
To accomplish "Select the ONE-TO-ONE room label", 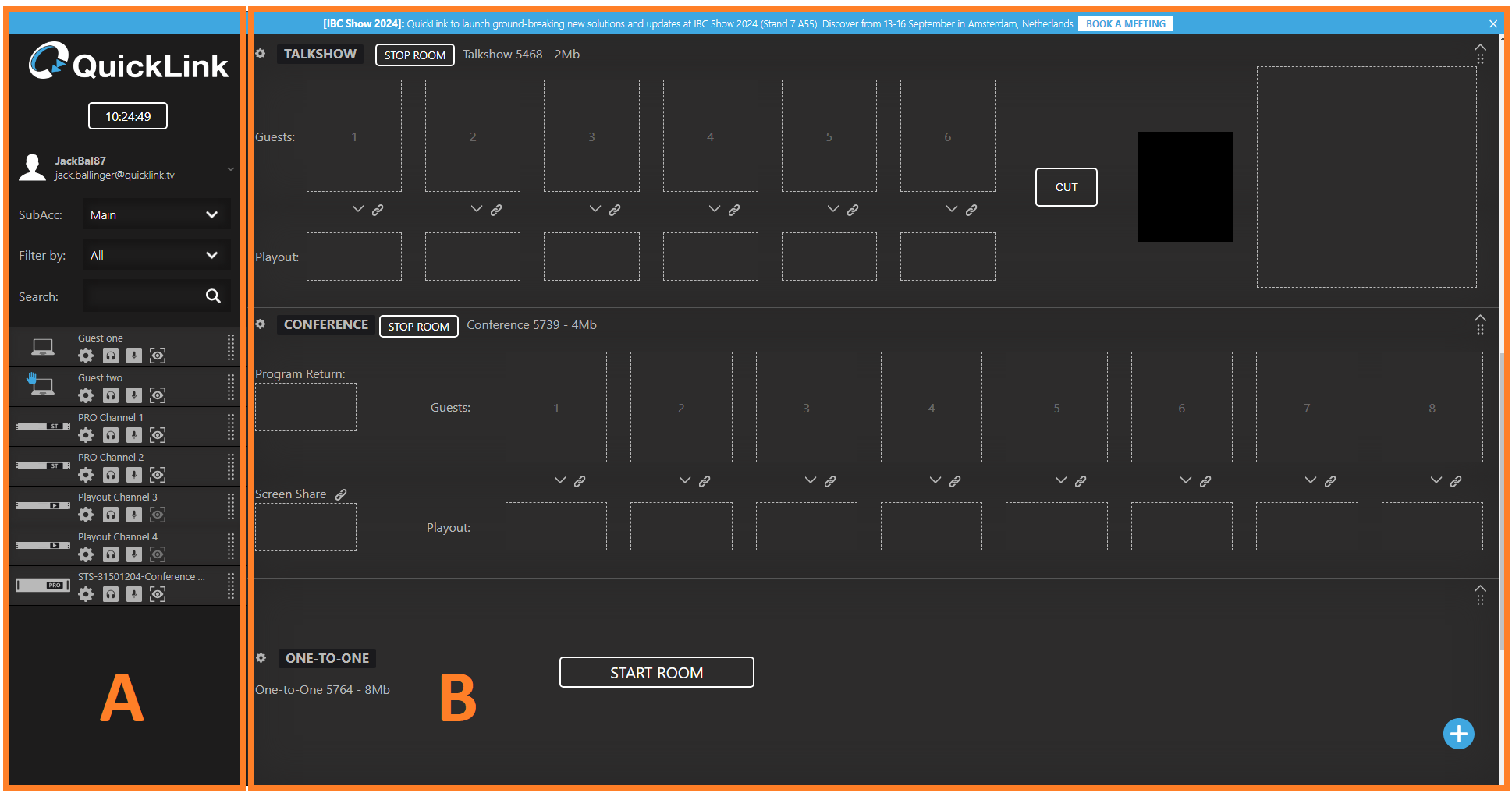I will point(327,658).
